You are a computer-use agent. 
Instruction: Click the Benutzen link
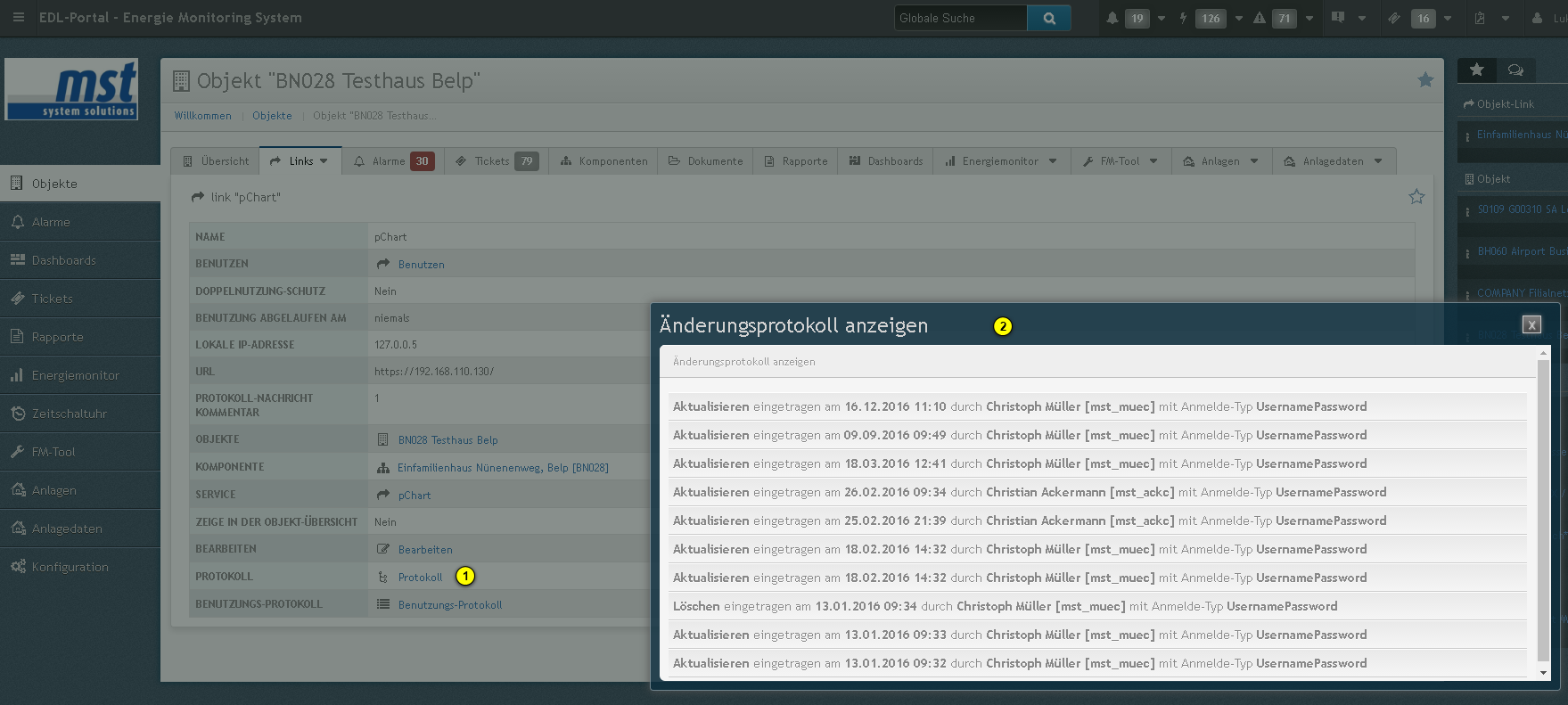pyautogui.click(x=421, y=265)
